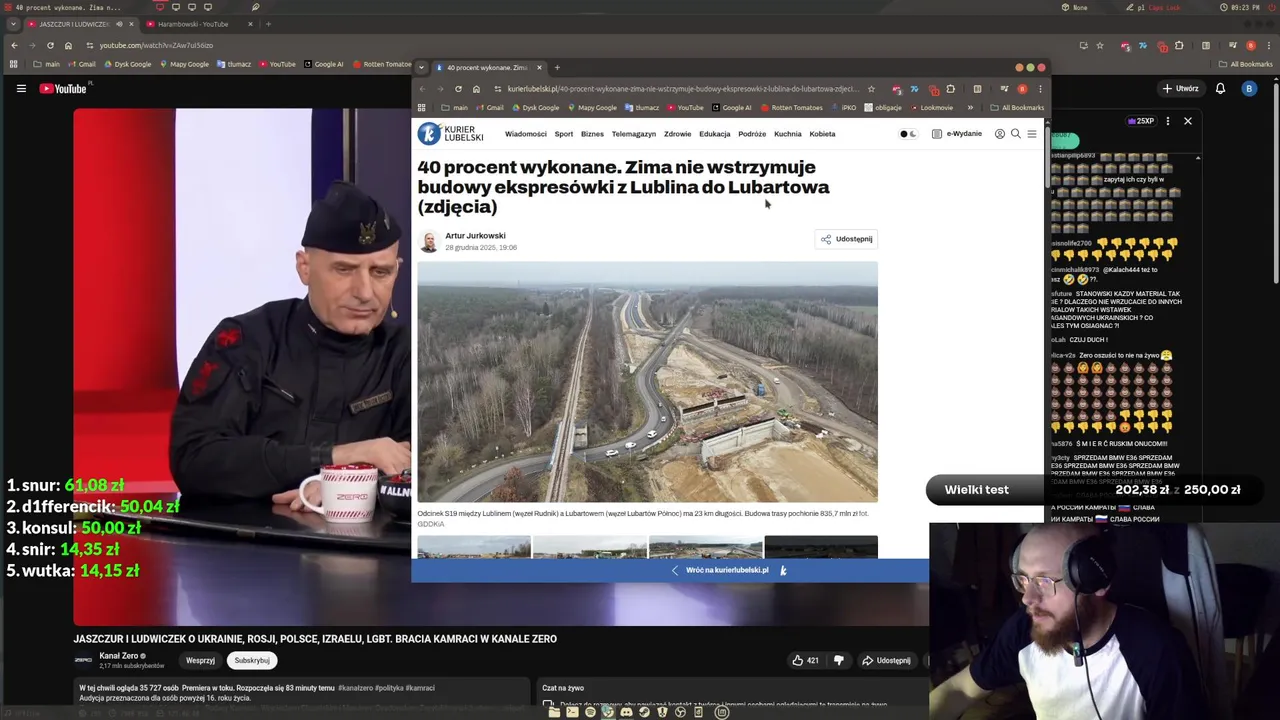Open Gmail bookmark in YouTube window
This screenshot has width=1280, height=720.
pyautogui.click(x=82, y=64)
